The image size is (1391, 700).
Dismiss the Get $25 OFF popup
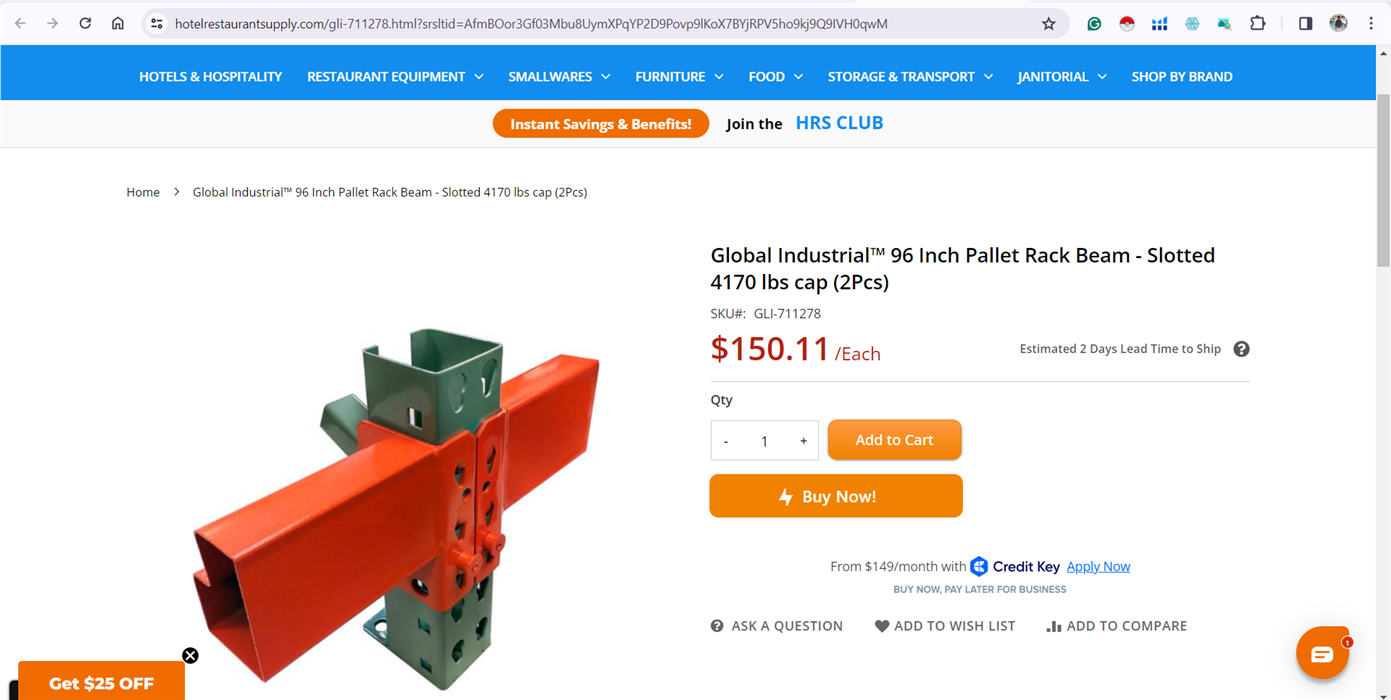click(190, 656)
